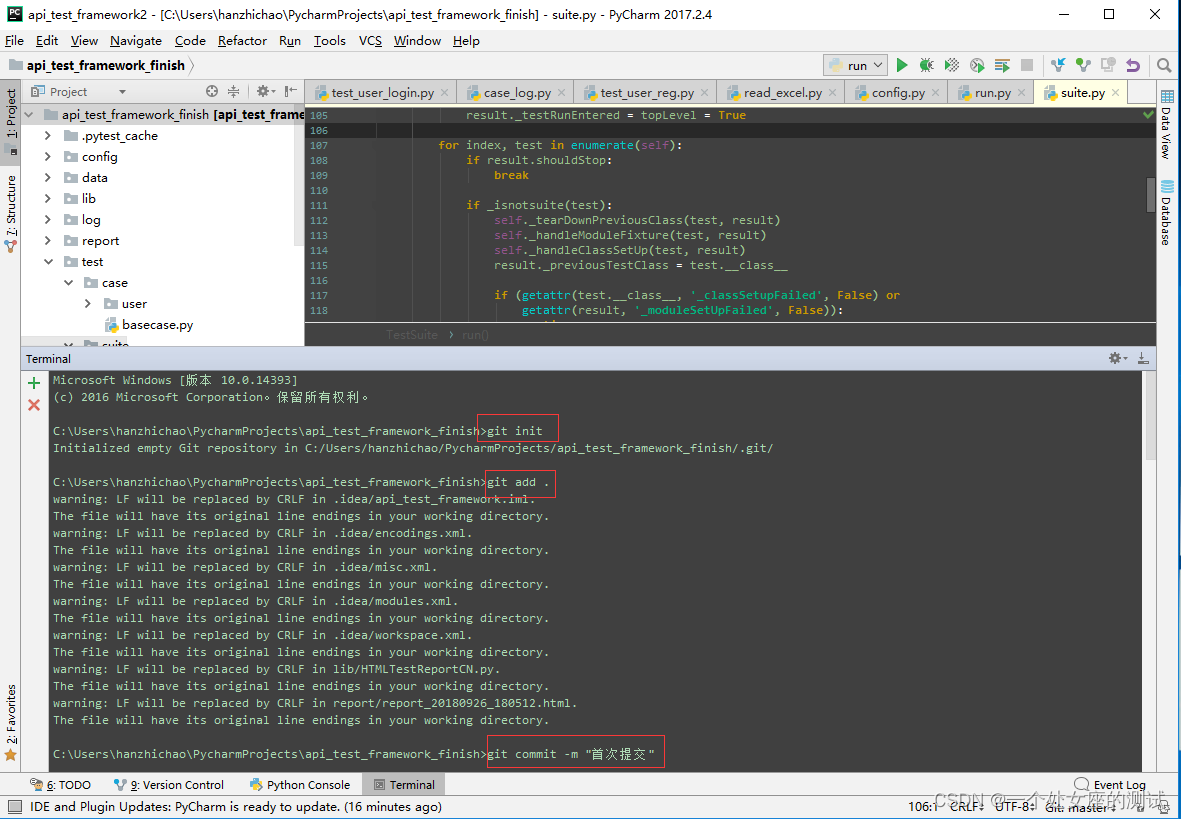This screenshot has height=819, width=1181.
Task: Click Collapse All icon in Project panel
Action: click(x=233, y=91)
